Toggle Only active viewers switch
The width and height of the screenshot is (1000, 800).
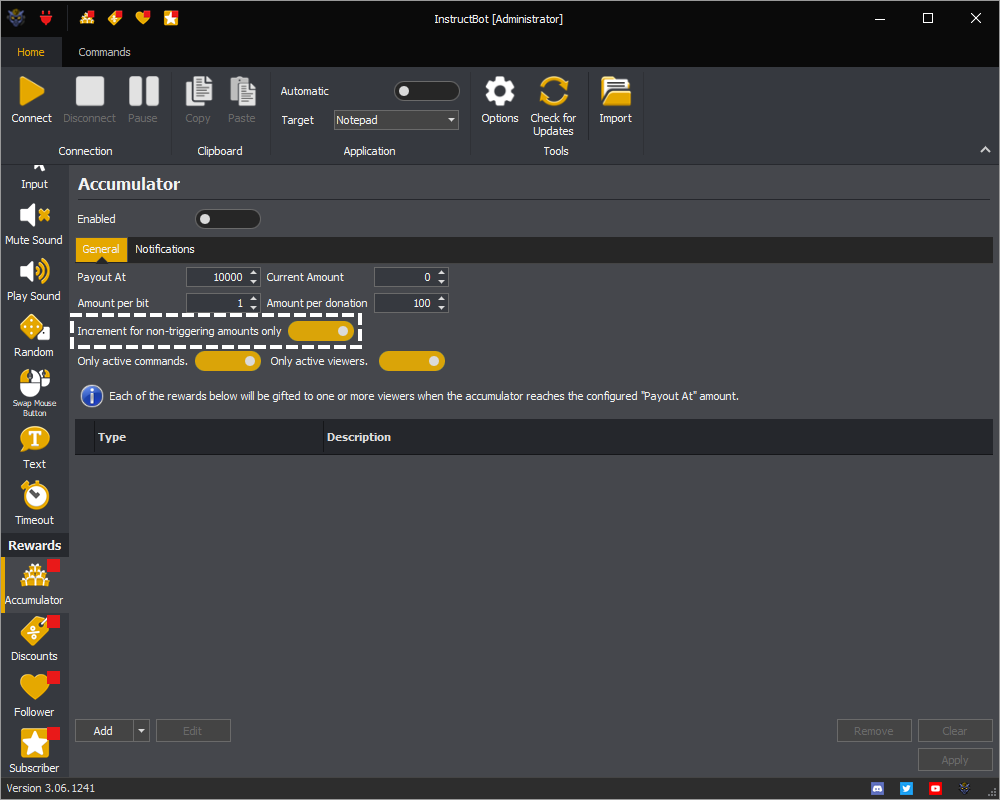coord(412,361)
